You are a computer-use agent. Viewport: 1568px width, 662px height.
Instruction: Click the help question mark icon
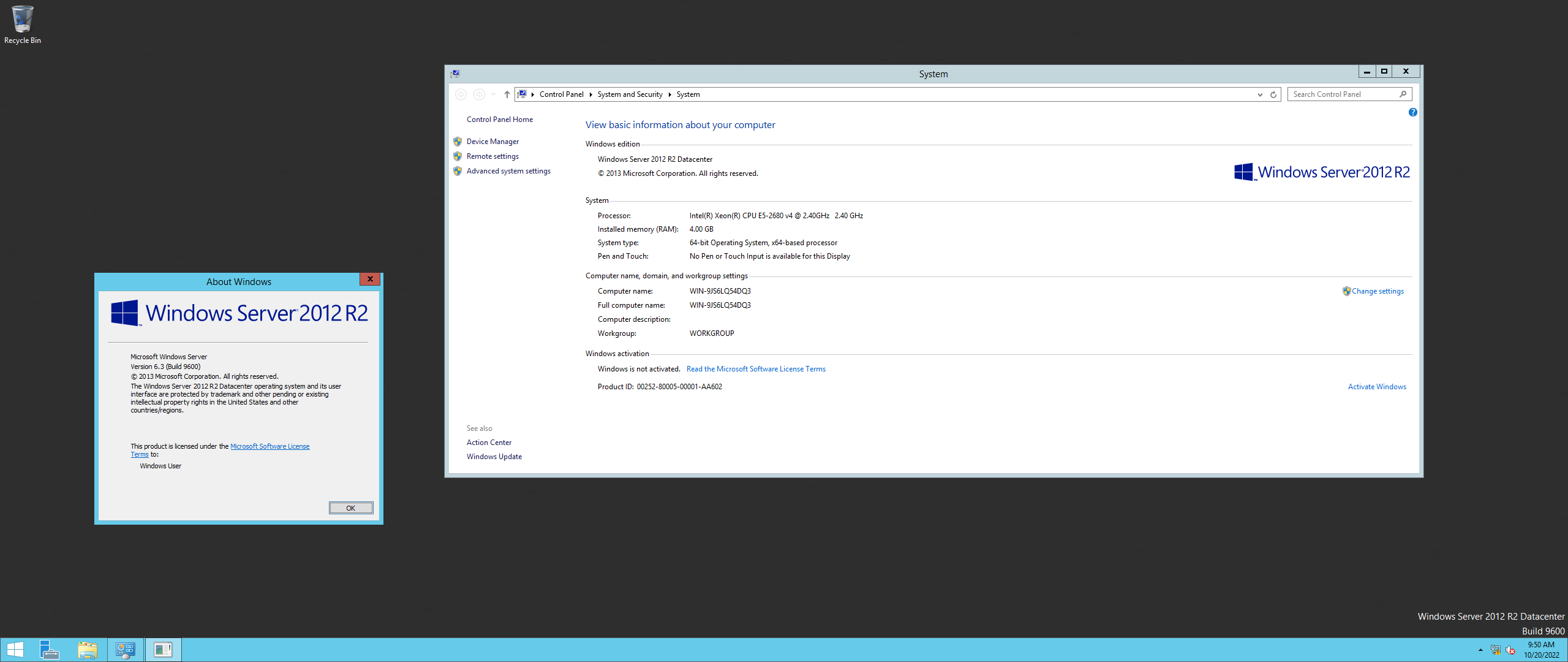pyautogui.click(x=1412, y=112)
